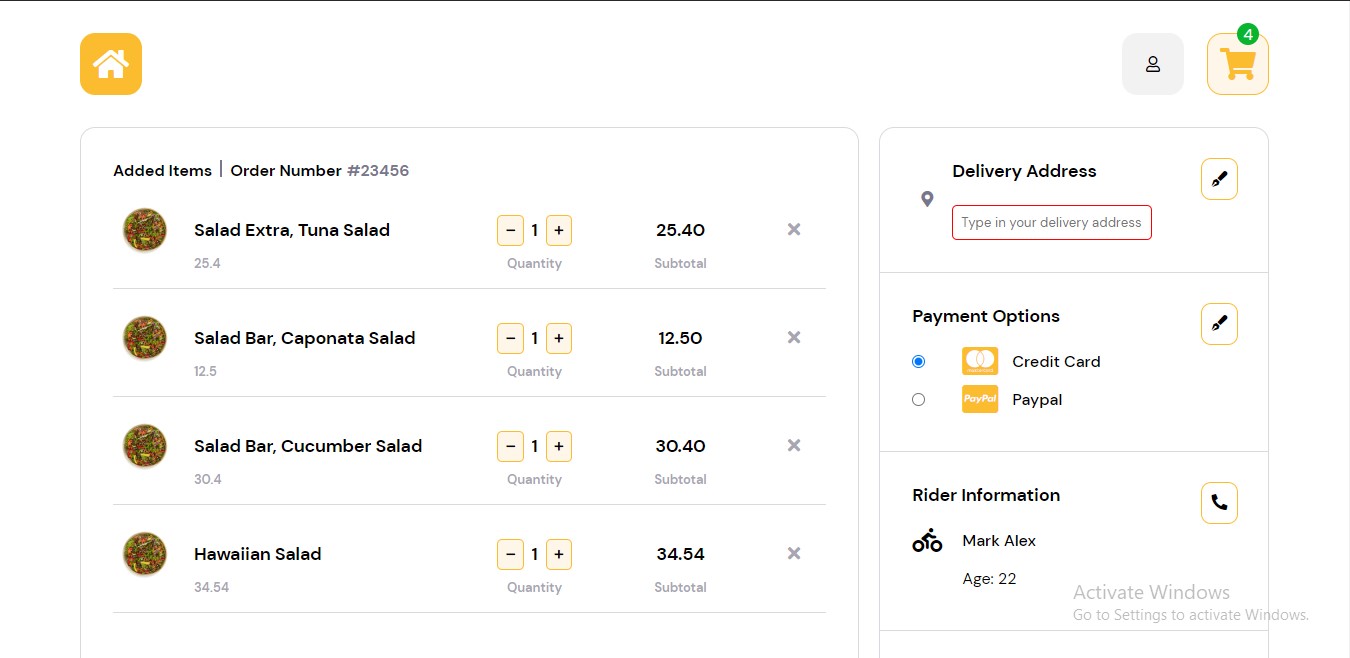Image resolution: width=1350 pixels, height=658 pixels.
Task: Decrease quantity of Caponata Salad
Action: (x=510, y=339)
